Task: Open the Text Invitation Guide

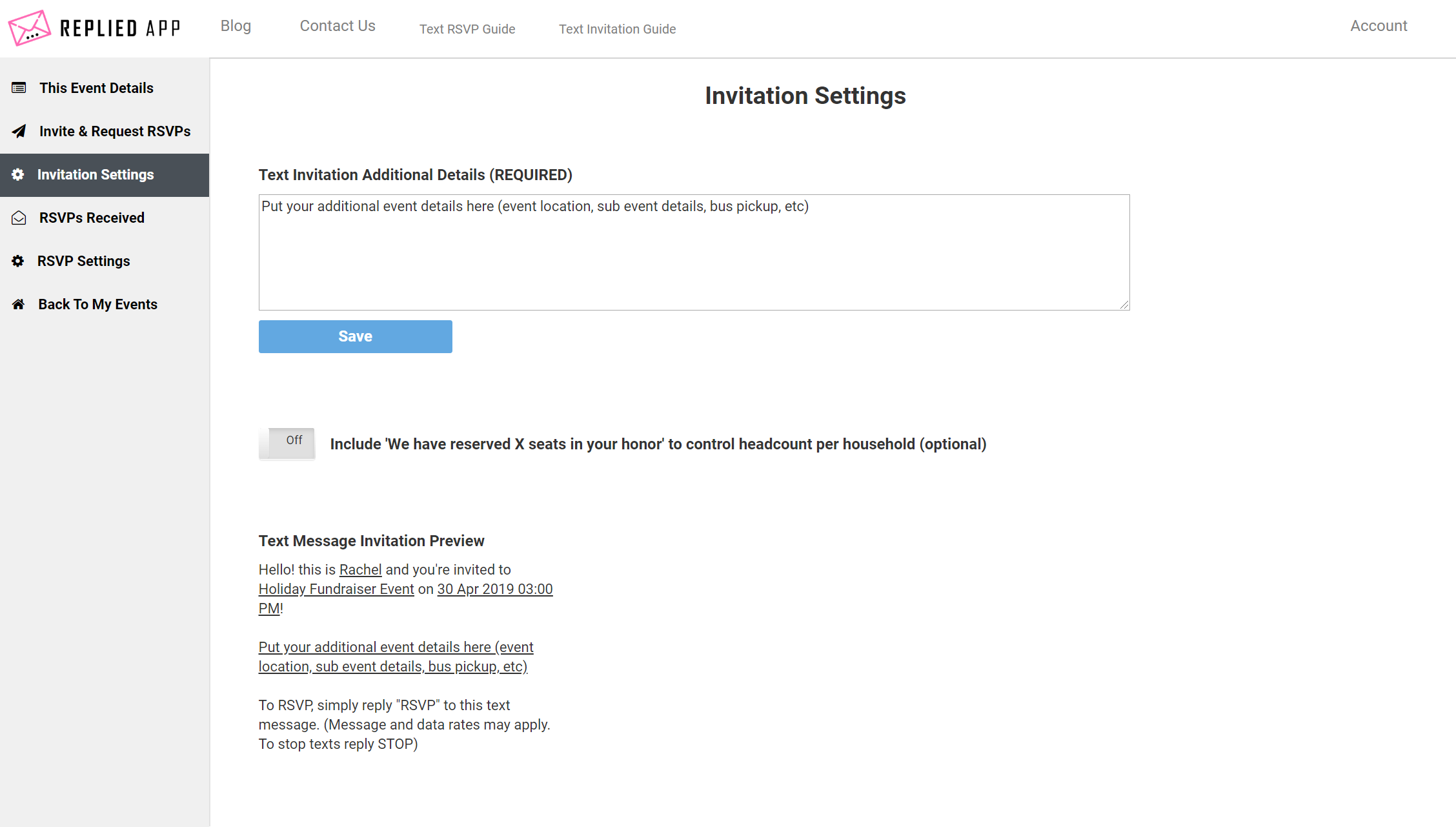Action: point(617,29)
